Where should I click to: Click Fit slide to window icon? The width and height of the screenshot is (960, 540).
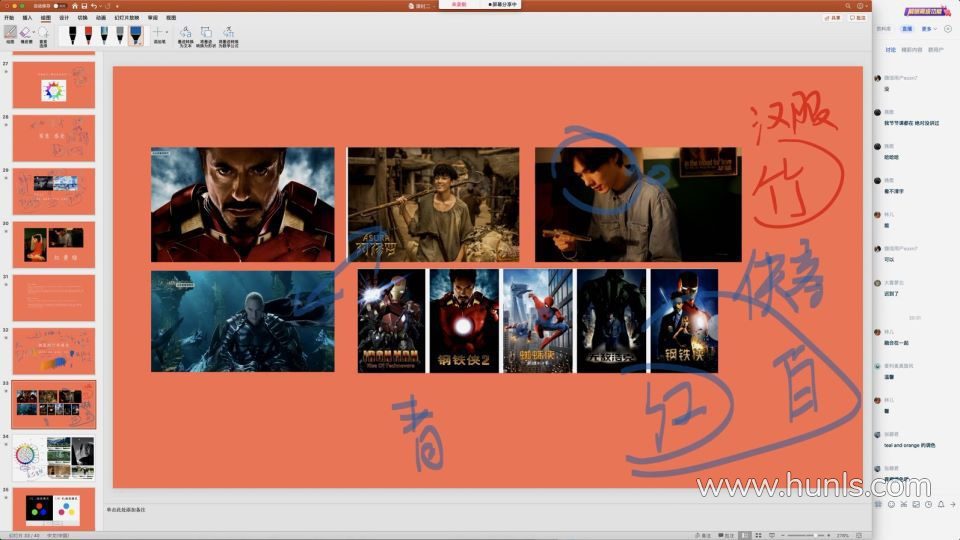(x=859, y=535)
